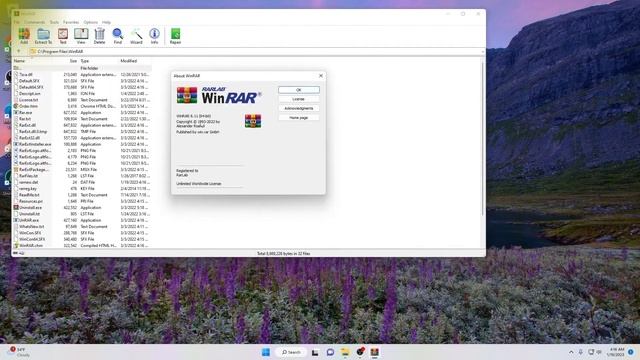The width and height of the screenshot is (640, 360).
Task: Click the taskbar Search box
Action: click(x=291, y=352)
